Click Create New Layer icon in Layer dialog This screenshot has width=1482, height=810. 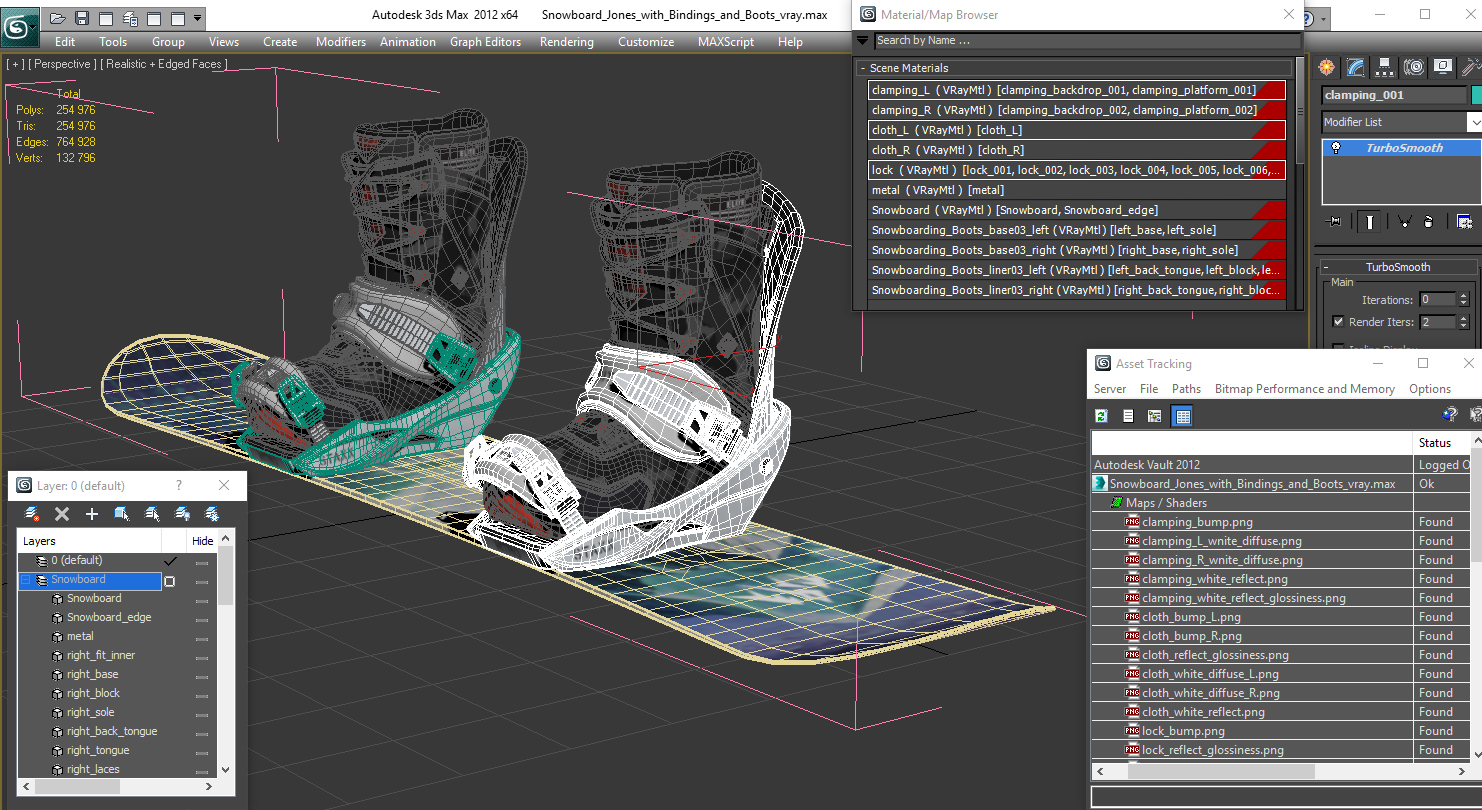(x=32, y=514)
